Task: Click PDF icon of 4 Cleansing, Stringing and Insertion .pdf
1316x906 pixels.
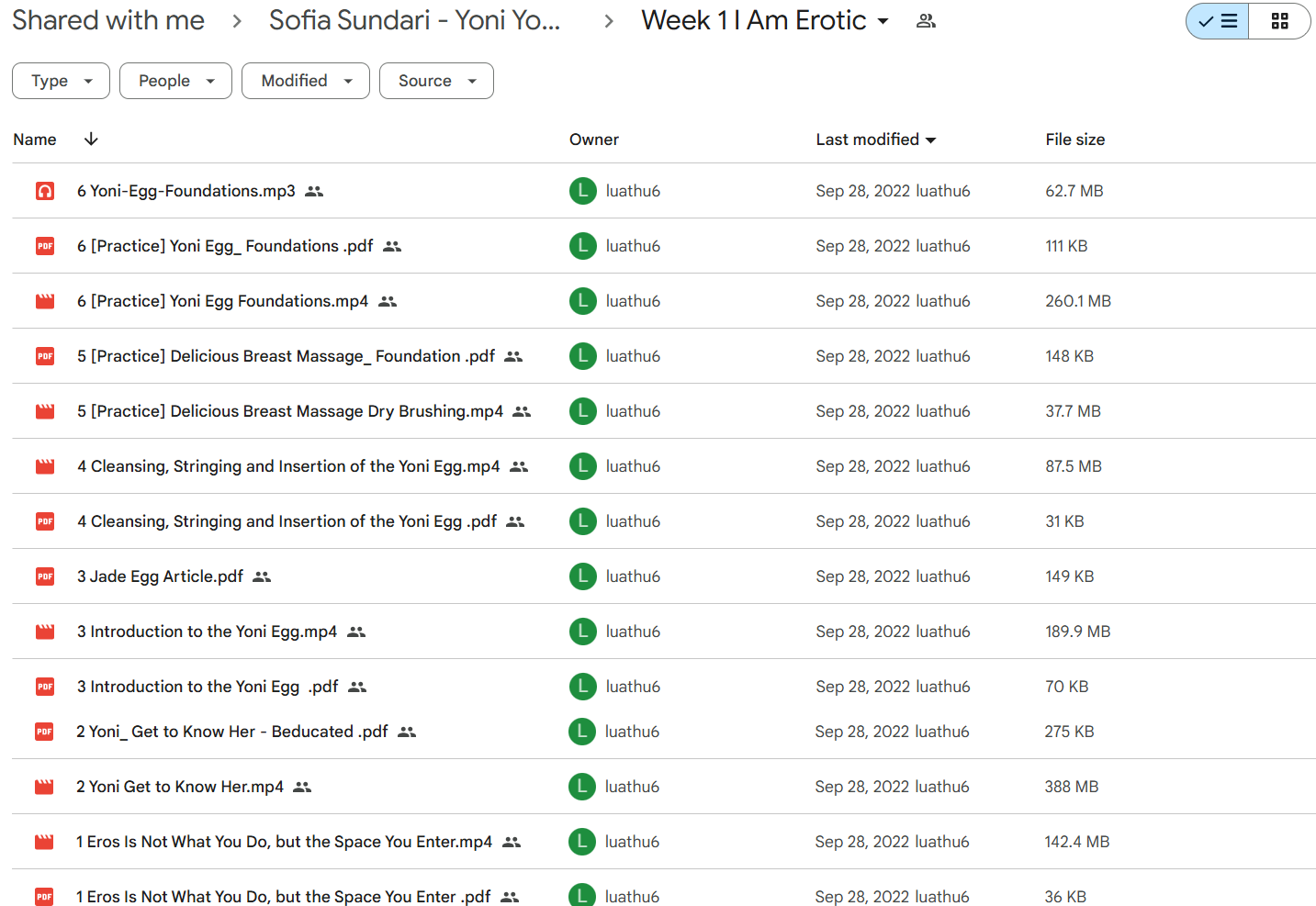Action: pos(45,521)
